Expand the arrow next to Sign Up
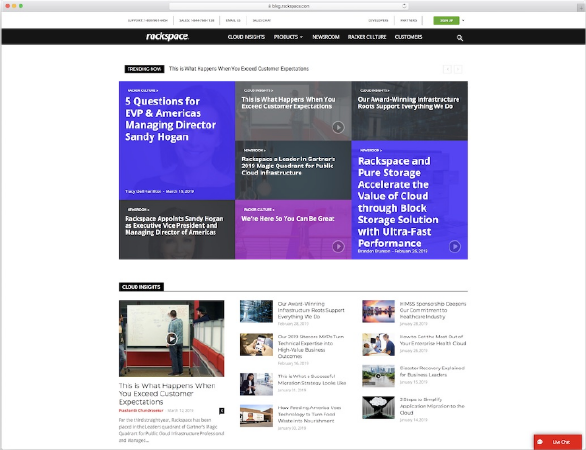 pyautogui.click(x=463, y=21)
